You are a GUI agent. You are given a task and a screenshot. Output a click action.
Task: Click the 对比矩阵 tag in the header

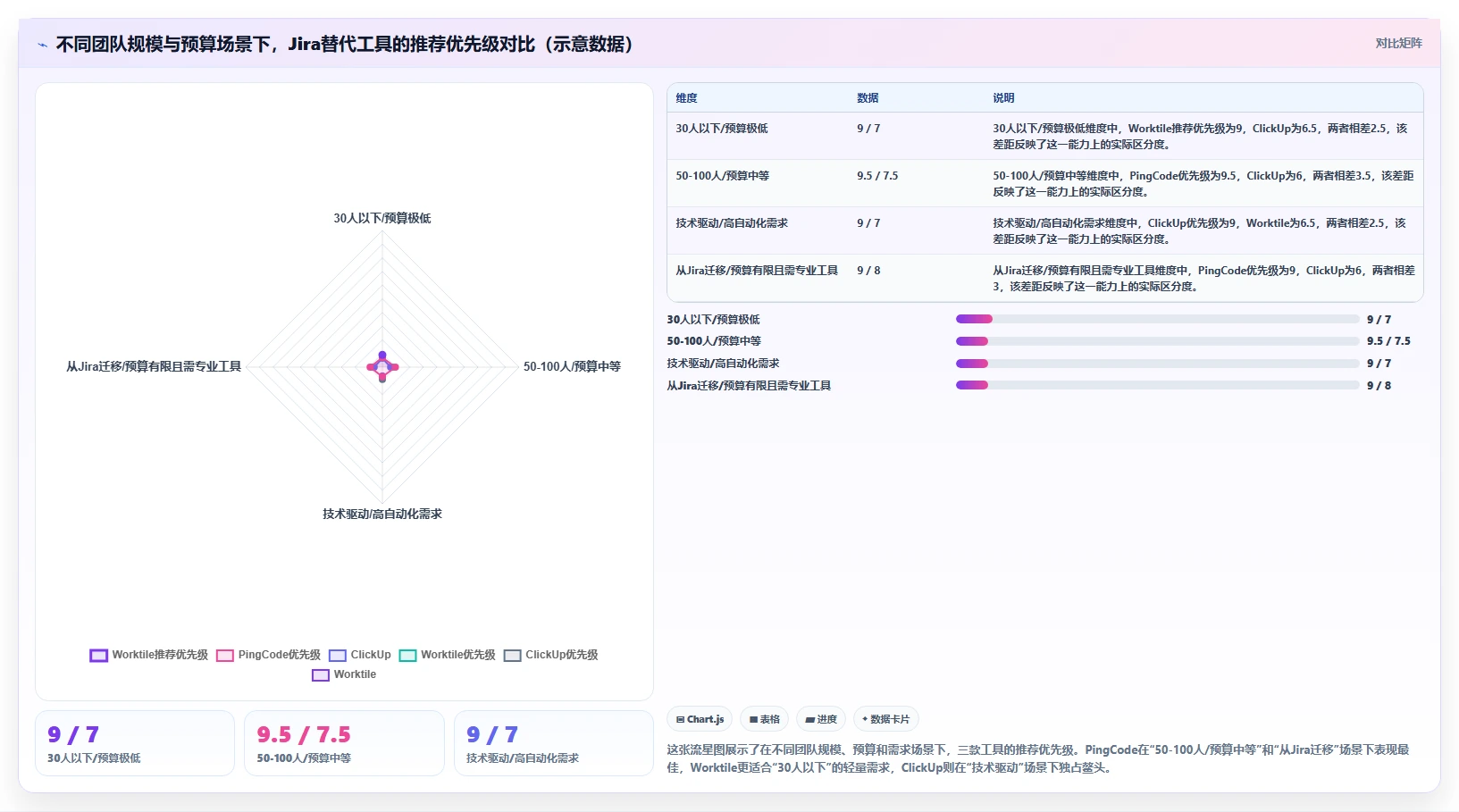tap(1398, 43)
